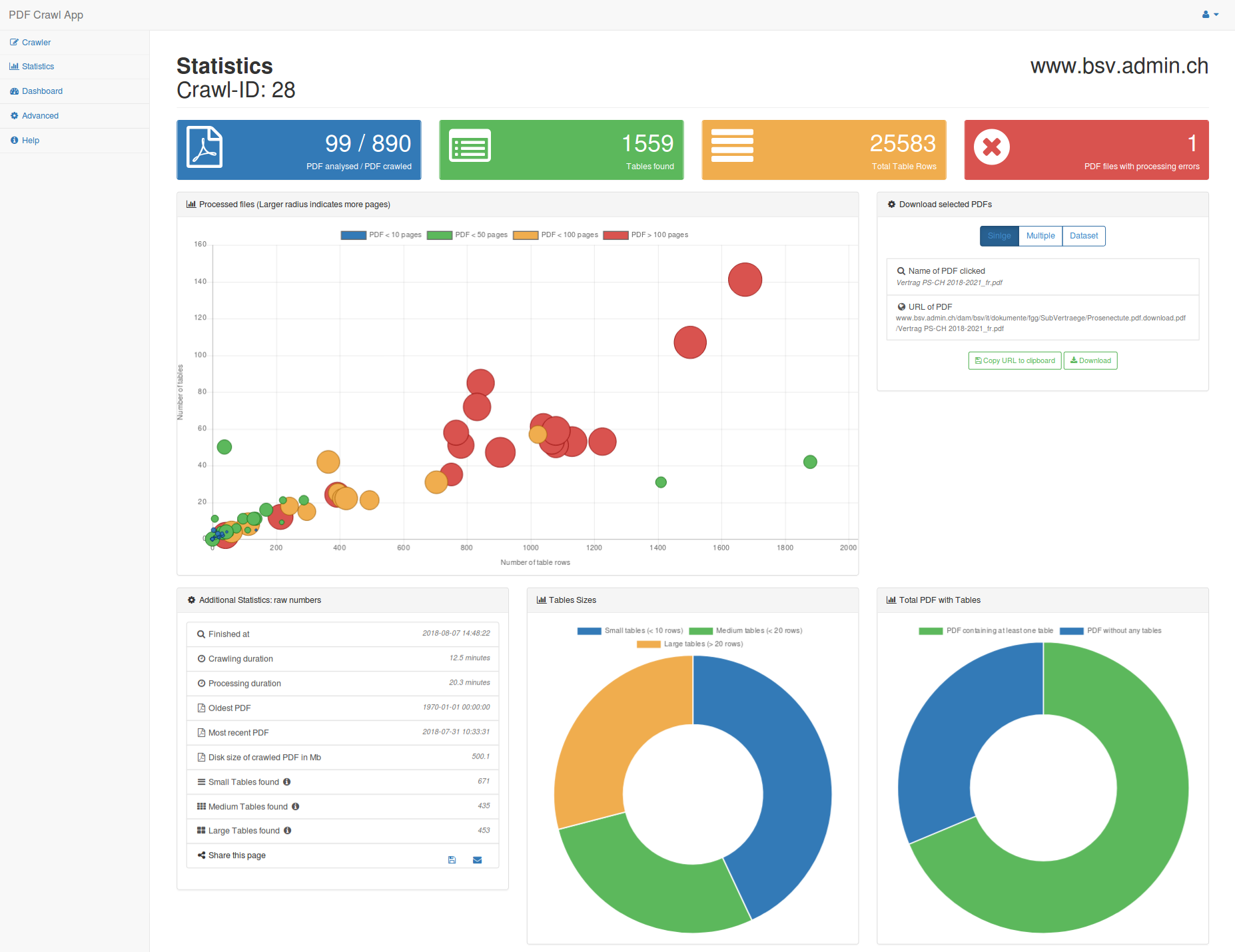Click the green Download button
The width and height of the screenshot is (1235, 952).
tap(1090, 360)
